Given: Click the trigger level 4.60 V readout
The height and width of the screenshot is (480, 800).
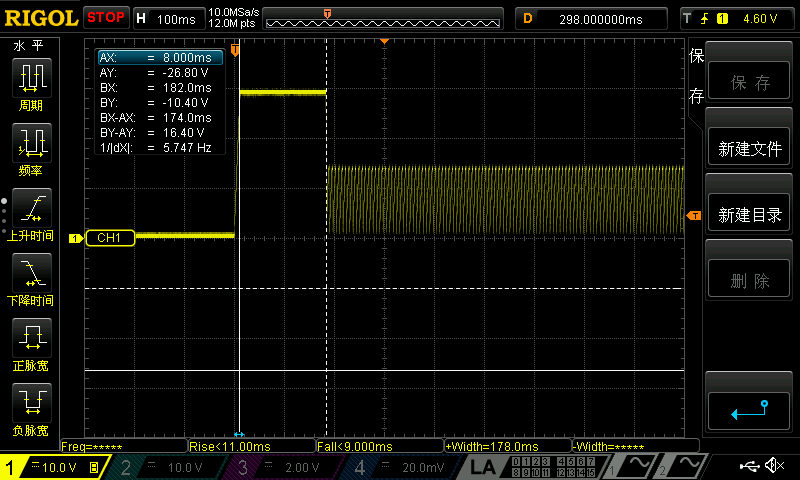Looking at the screenshot, I should click(x=760, y=19).
